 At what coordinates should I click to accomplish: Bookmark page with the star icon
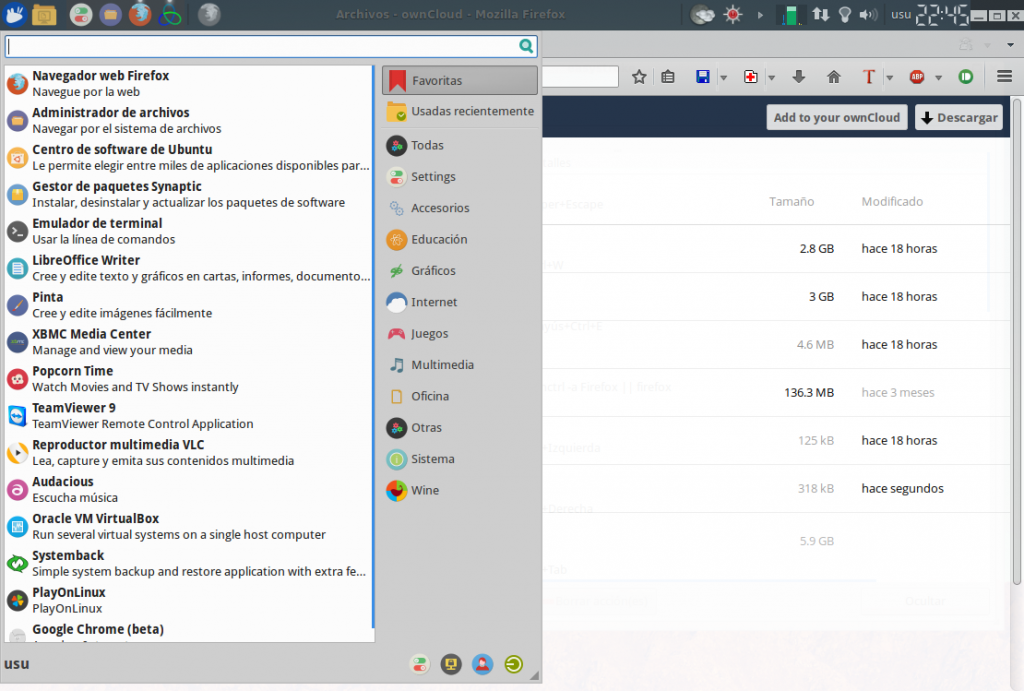click(639, 77)
